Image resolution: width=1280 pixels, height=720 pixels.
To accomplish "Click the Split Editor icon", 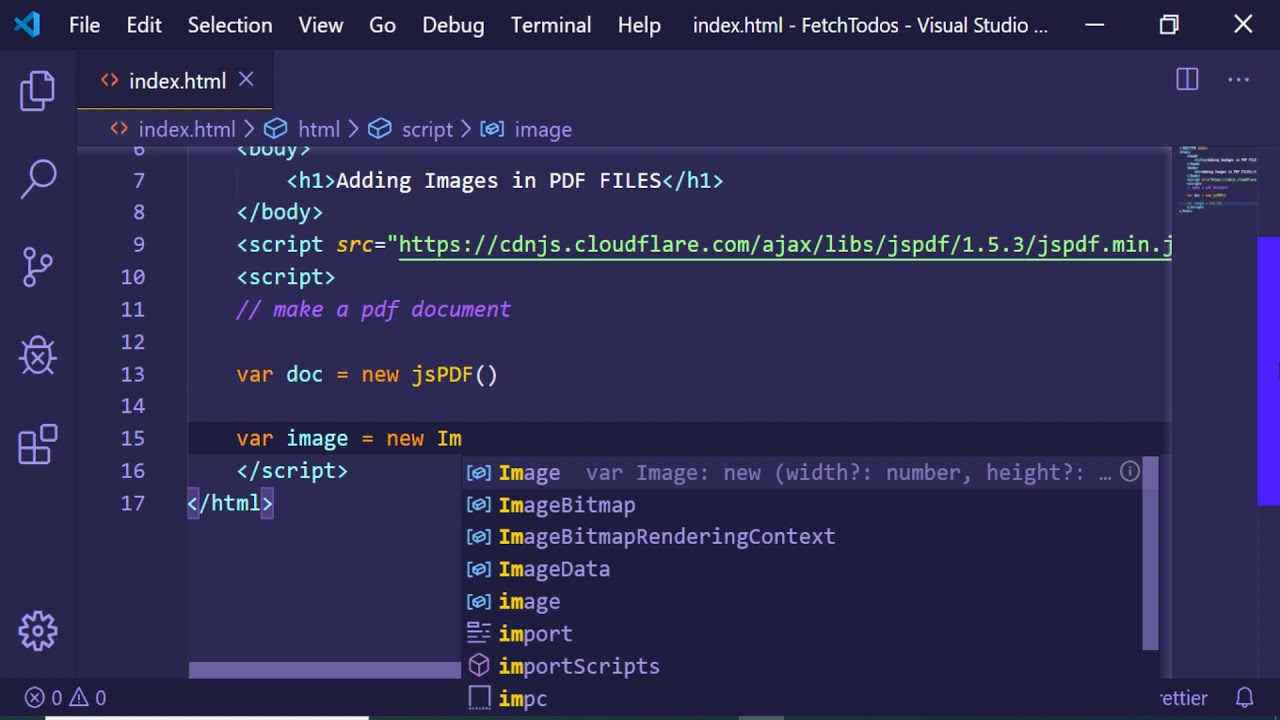I will point(1187,80).
